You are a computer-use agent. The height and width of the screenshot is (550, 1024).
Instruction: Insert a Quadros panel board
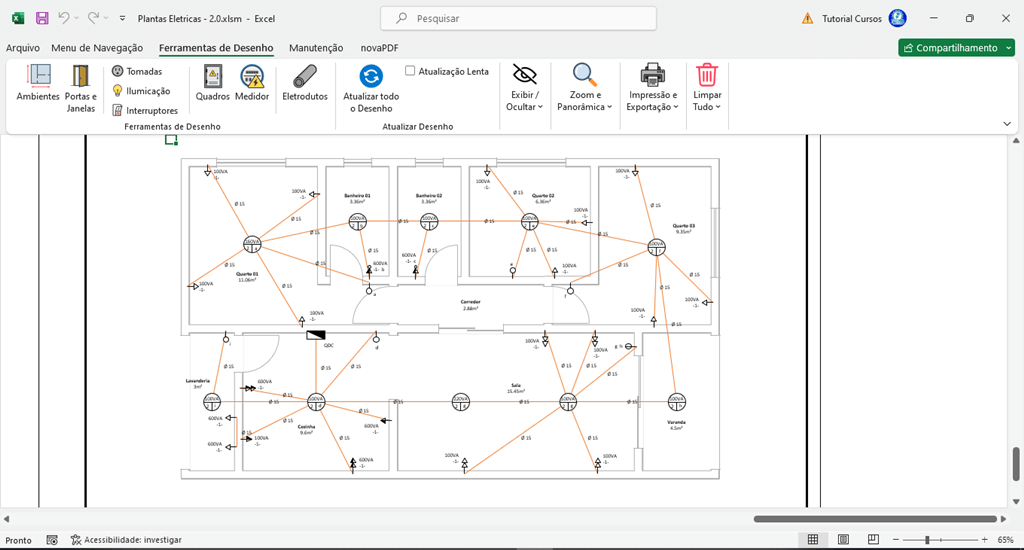point(212,83)
